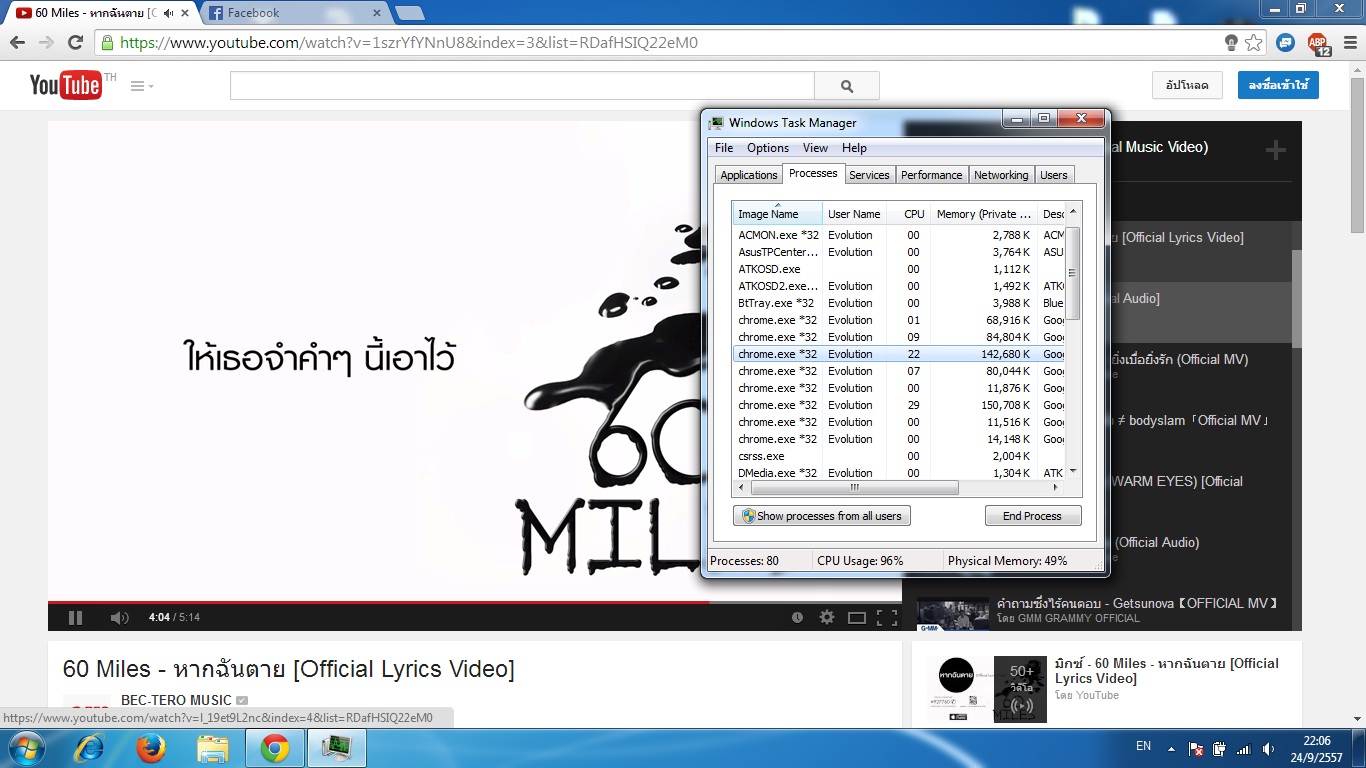Click the plus icon on the playlist panel
The height and width of the screenshot is (768, 1366).
[1275, 150]
